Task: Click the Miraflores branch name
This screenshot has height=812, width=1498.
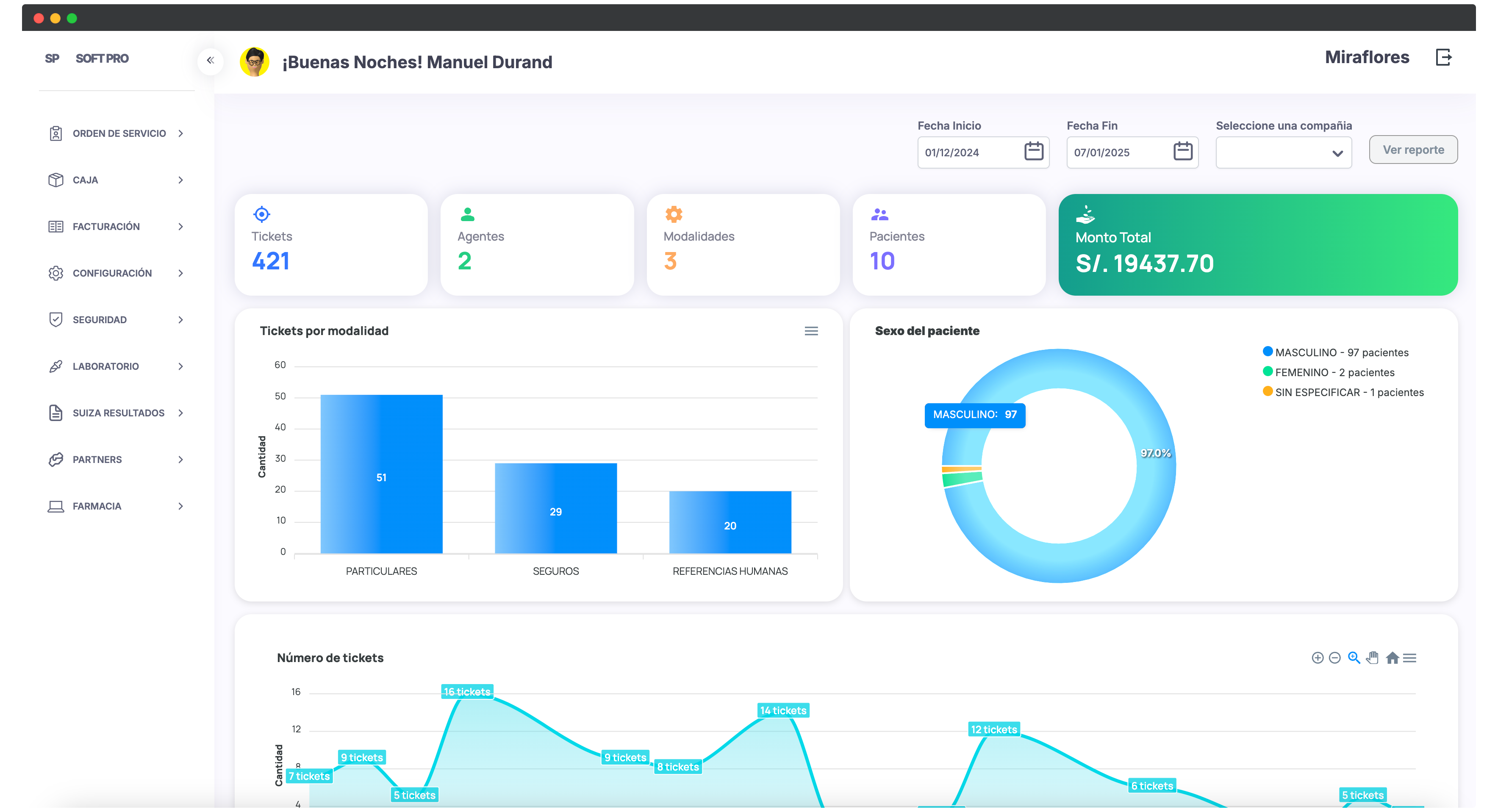Action: pyautogui.click(x=1367, y=57)
